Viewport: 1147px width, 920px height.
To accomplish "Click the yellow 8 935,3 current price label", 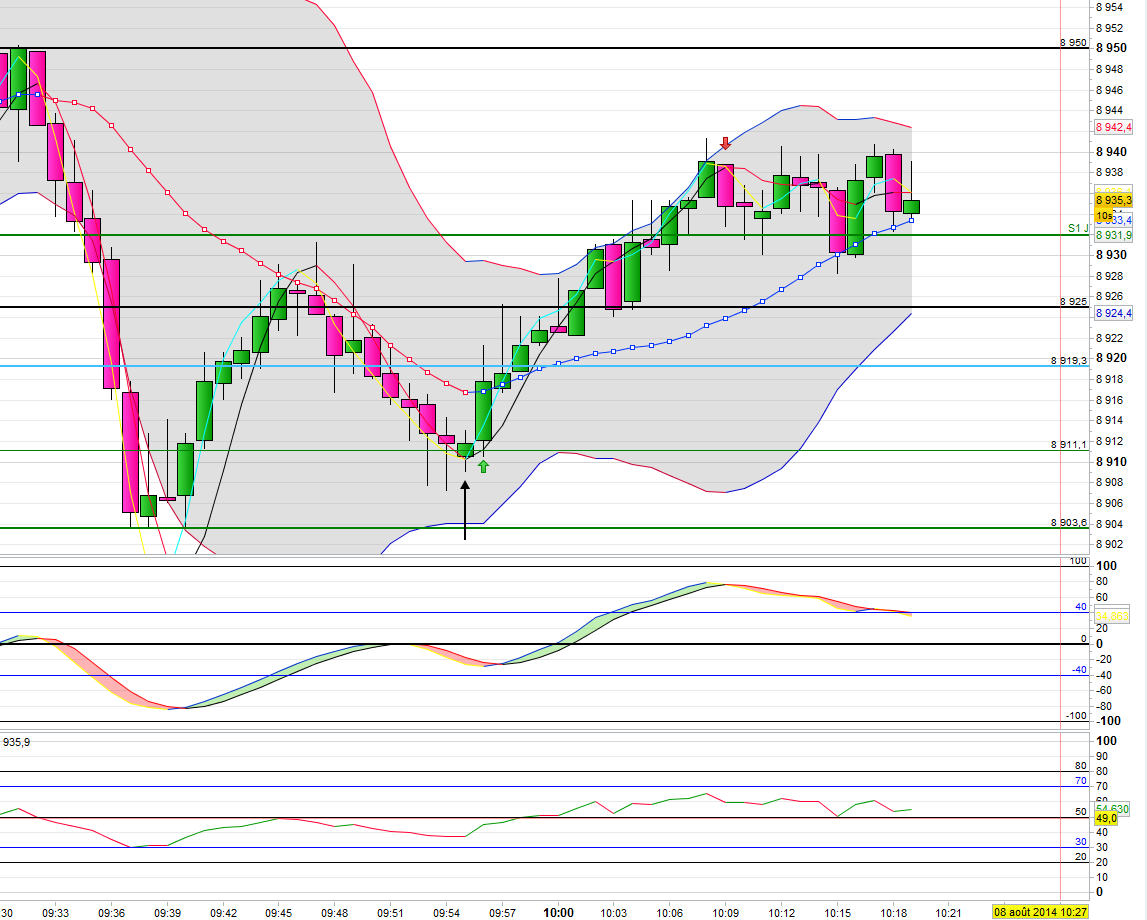I will [1113, 200].
